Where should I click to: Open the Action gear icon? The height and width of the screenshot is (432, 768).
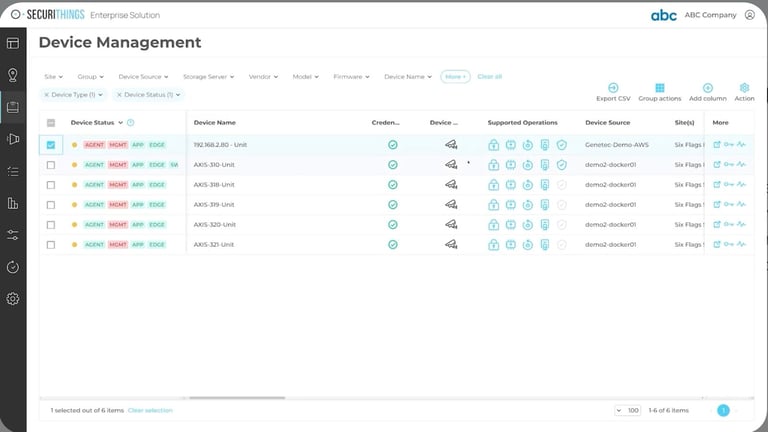click(x=744, y=88)
